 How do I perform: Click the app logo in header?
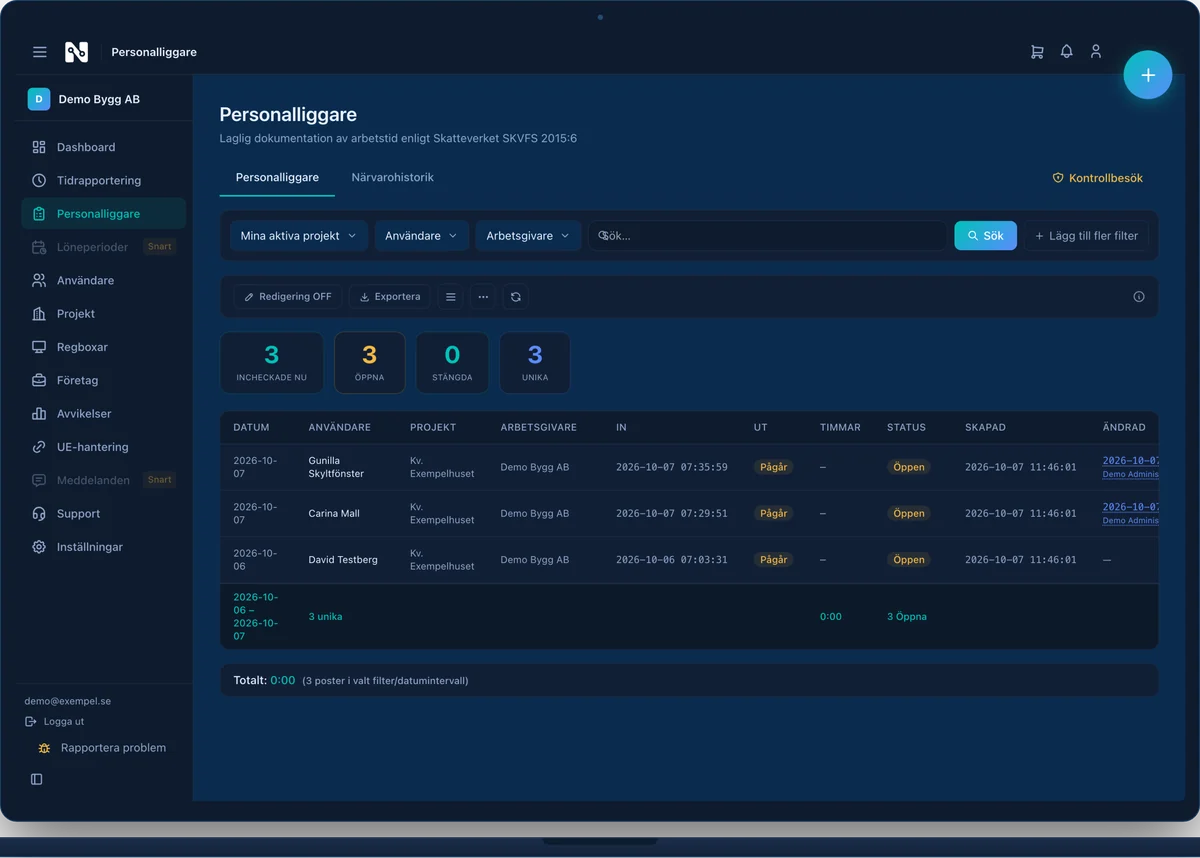coord(76,52)
